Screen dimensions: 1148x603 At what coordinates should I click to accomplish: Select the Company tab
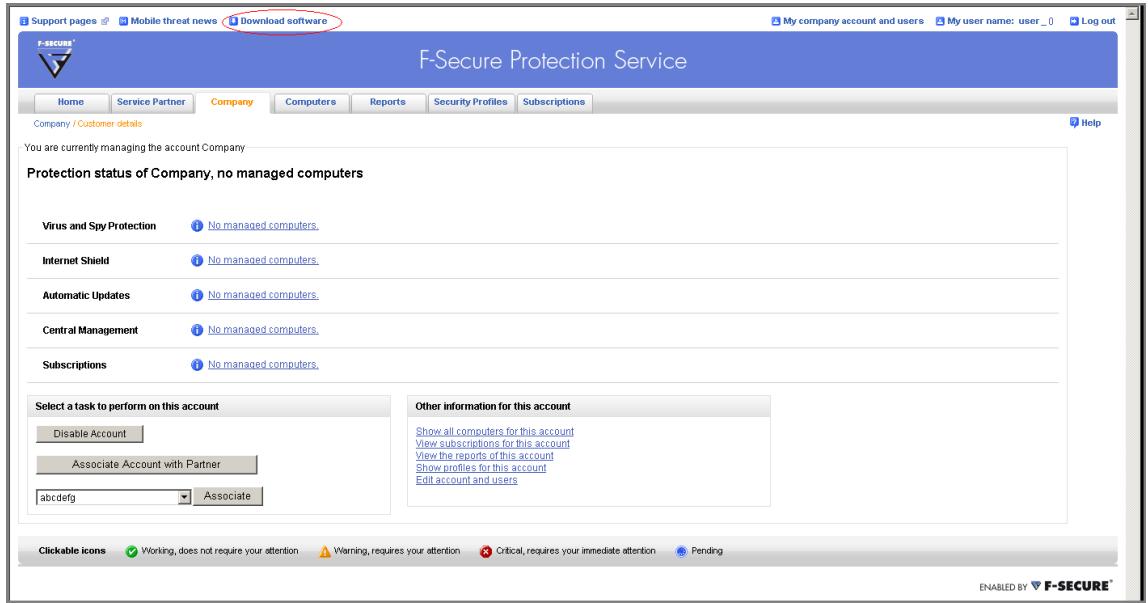point(232,102)
